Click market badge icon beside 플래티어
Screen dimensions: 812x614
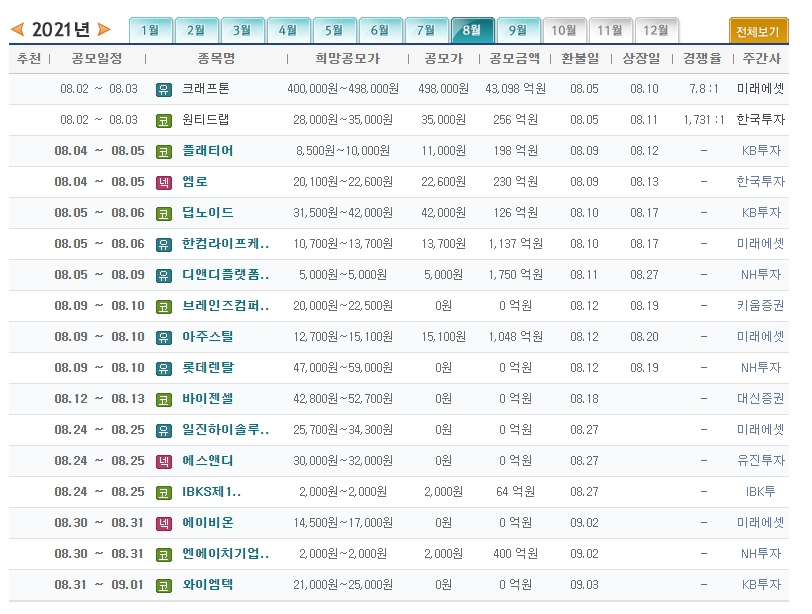(164, 152)
